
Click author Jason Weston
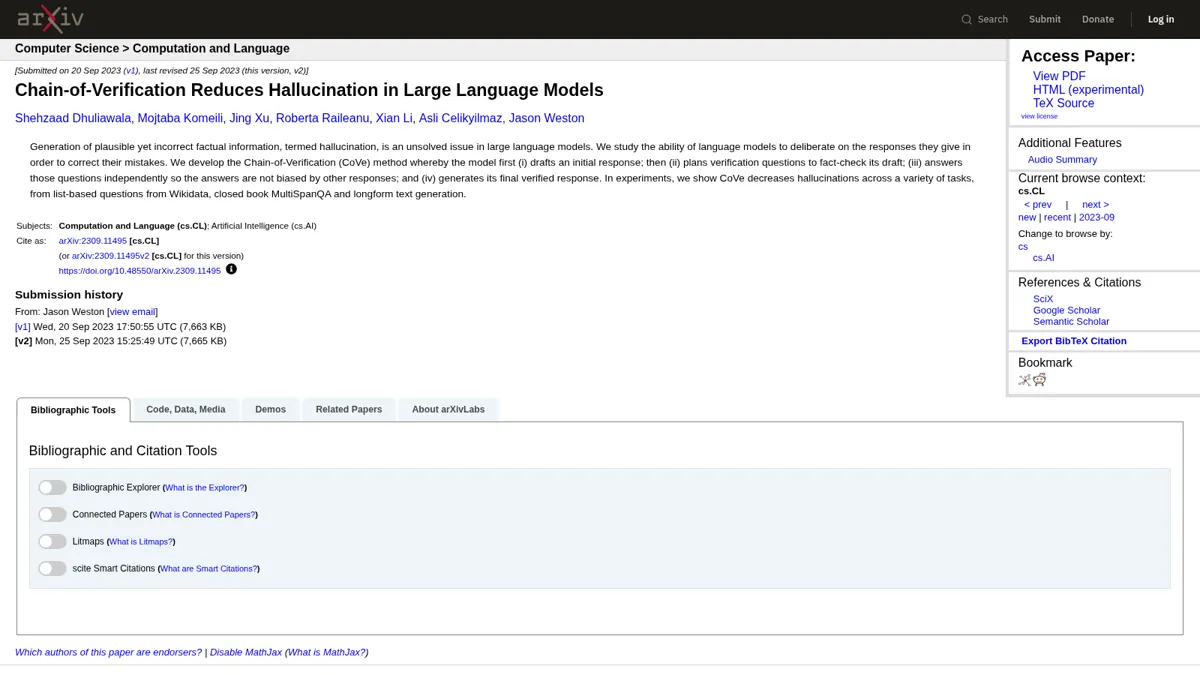click(546, 118)
